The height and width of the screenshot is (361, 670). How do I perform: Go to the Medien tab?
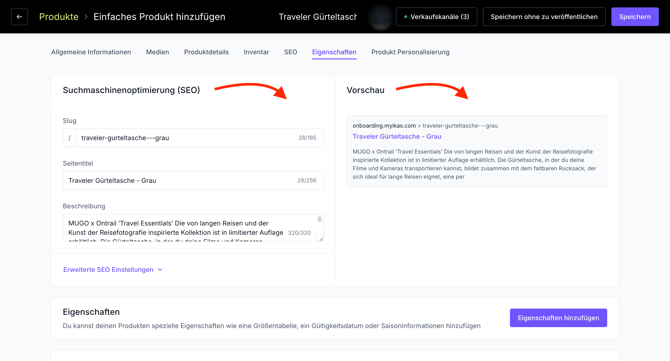[157, 52]
